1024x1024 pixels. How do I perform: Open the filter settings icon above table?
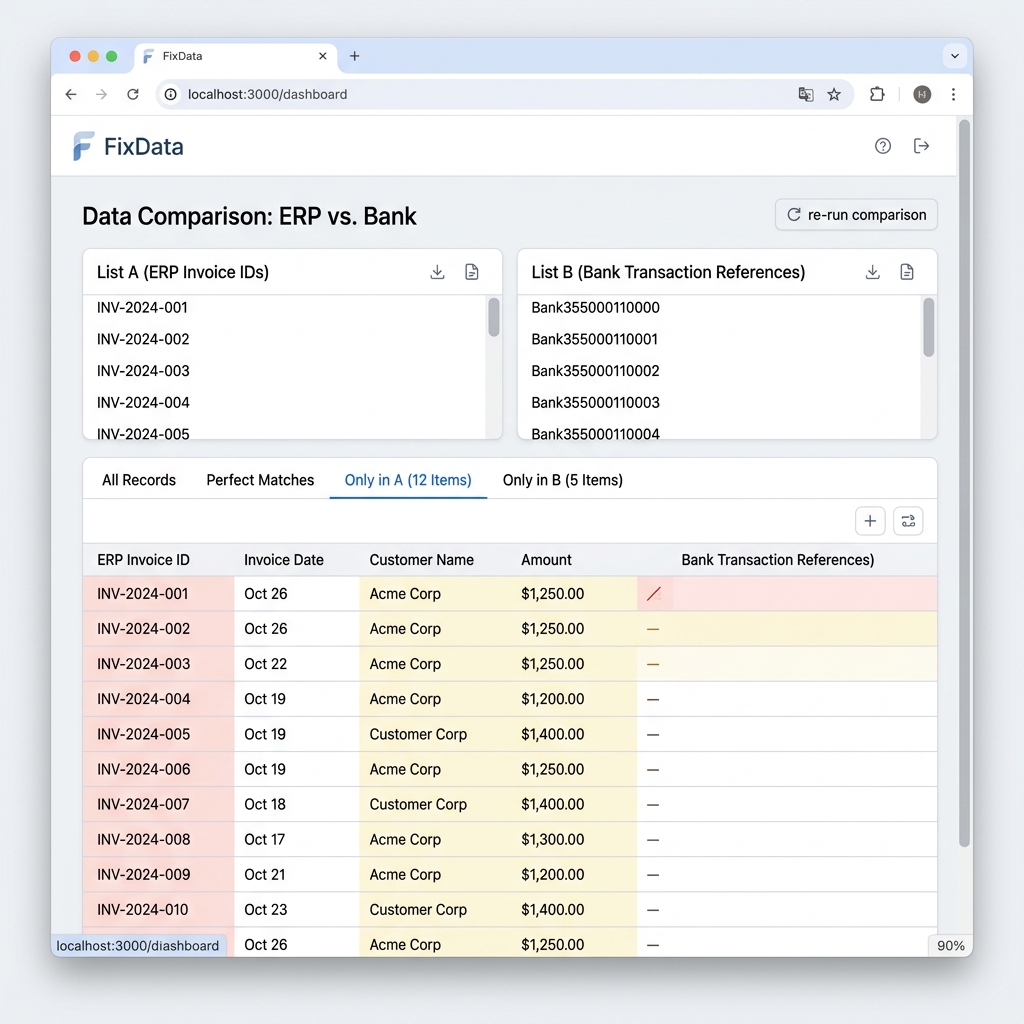tap(908, 521)
